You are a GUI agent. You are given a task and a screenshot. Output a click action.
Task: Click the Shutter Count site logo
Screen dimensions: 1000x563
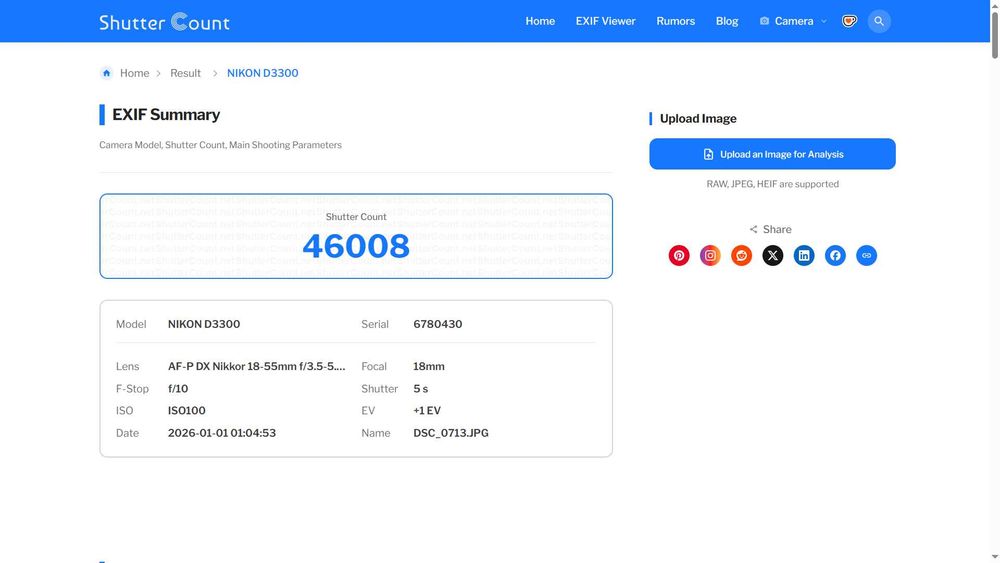(164, 22)
